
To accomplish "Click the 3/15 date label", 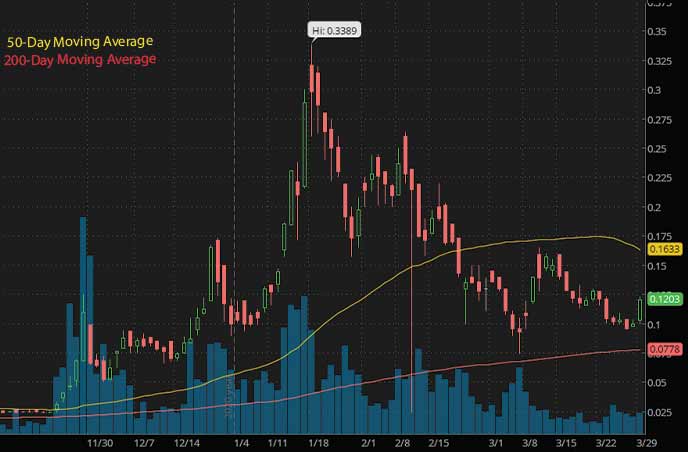I will coord(566,443).
